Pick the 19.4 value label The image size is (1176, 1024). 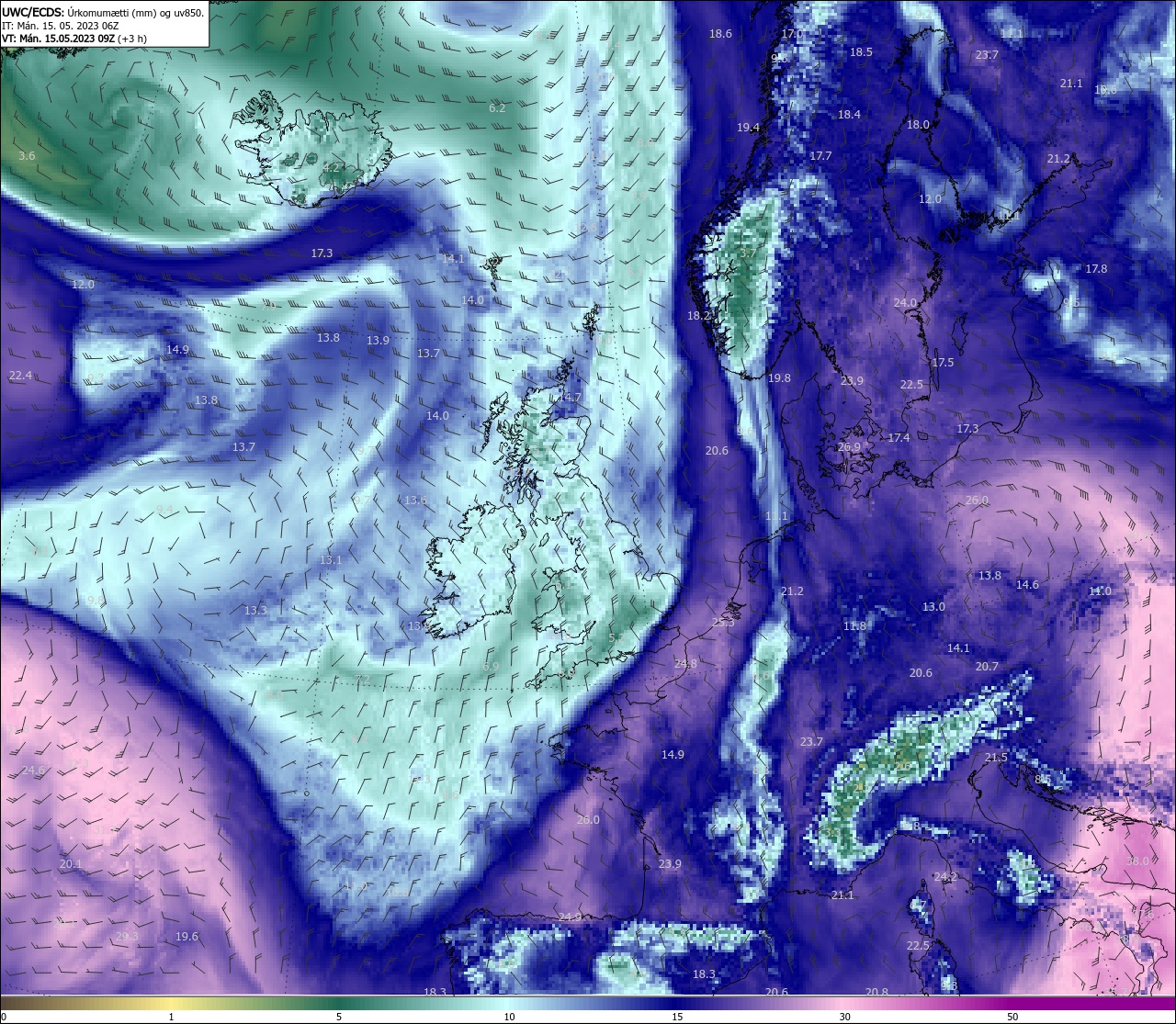tap(748, 128)
